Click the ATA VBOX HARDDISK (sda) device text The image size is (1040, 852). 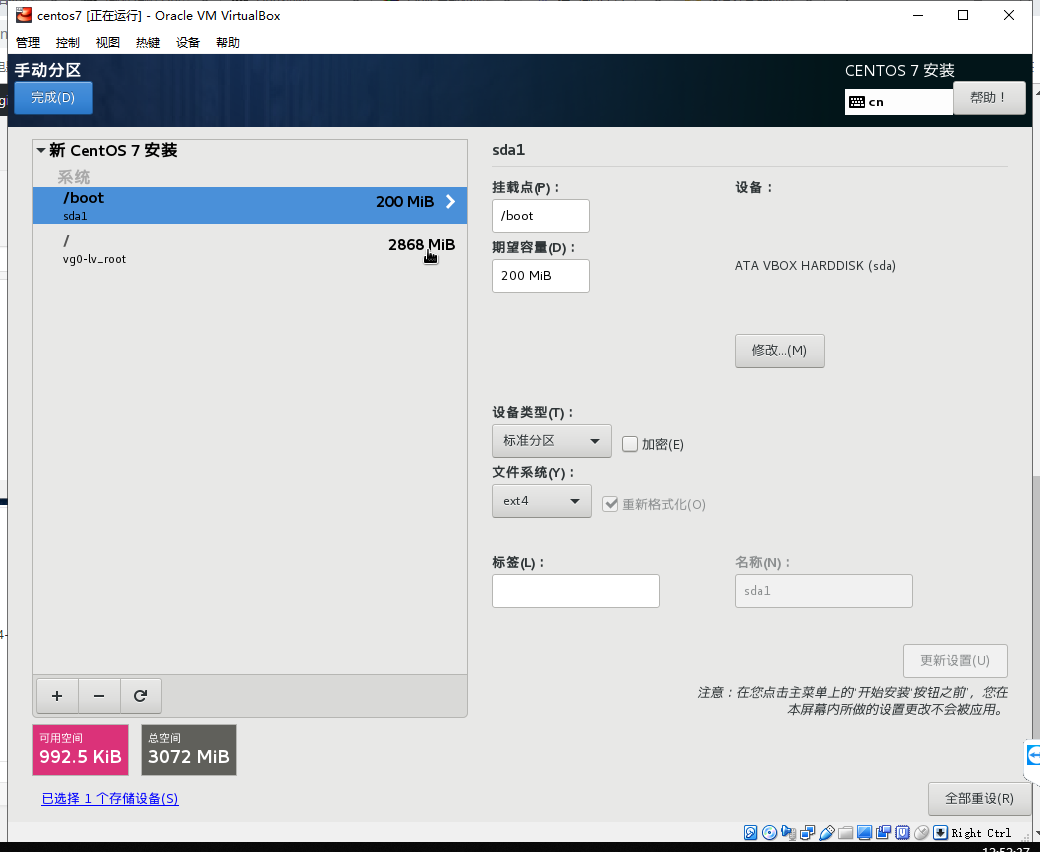[815, 265]
